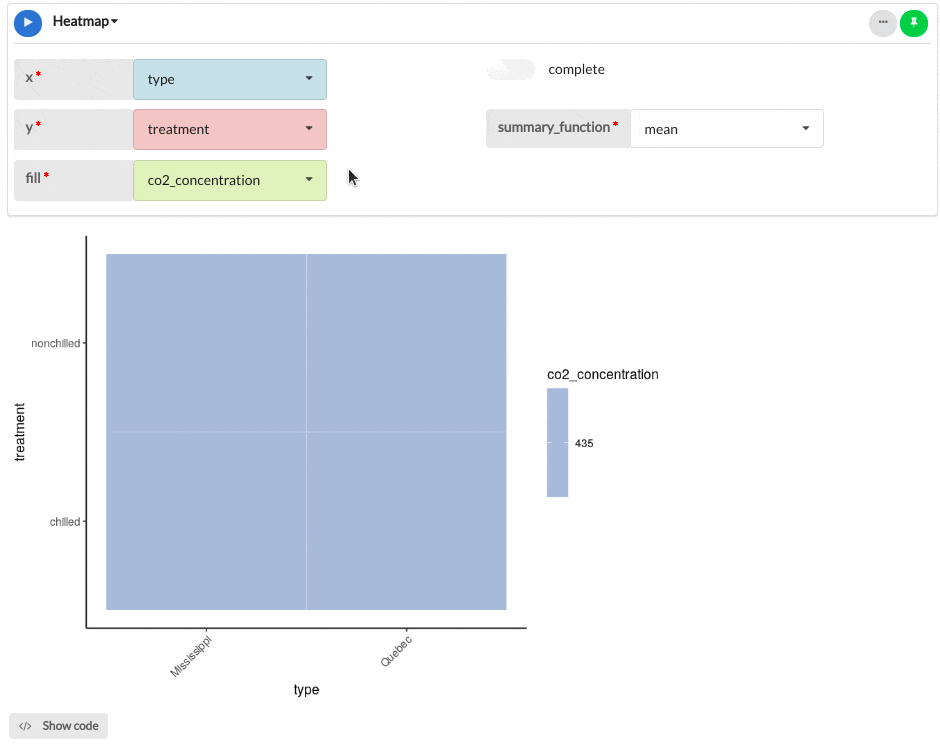Unpin the block using the green pin icon

915,23
